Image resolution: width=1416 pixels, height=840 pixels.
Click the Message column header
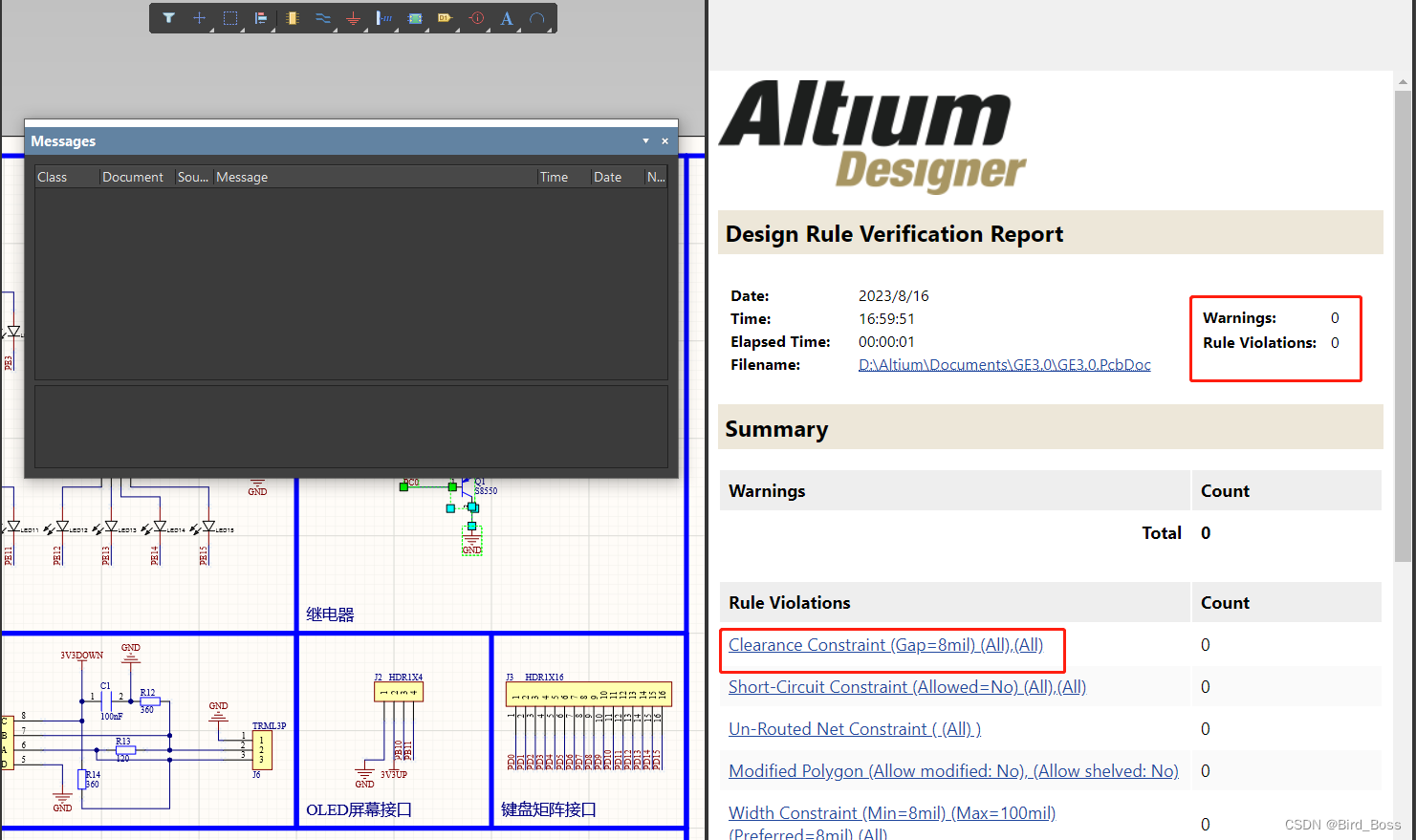[x=374, y=177]
